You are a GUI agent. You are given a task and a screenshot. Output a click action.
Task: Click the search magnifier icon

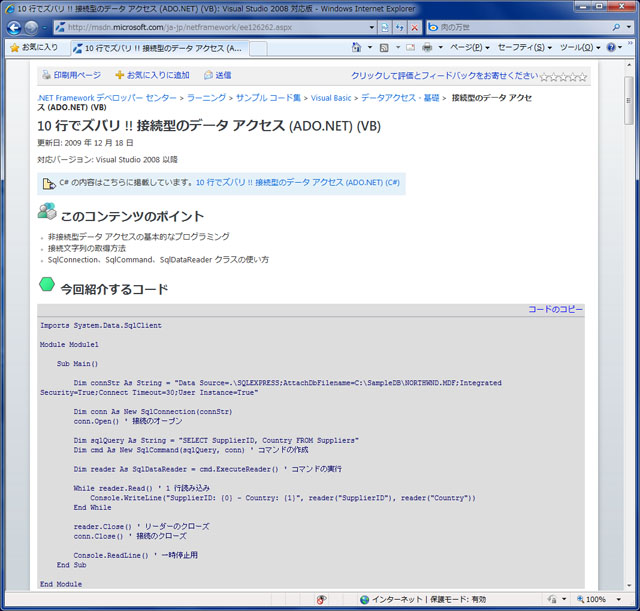tap(616, 27)
